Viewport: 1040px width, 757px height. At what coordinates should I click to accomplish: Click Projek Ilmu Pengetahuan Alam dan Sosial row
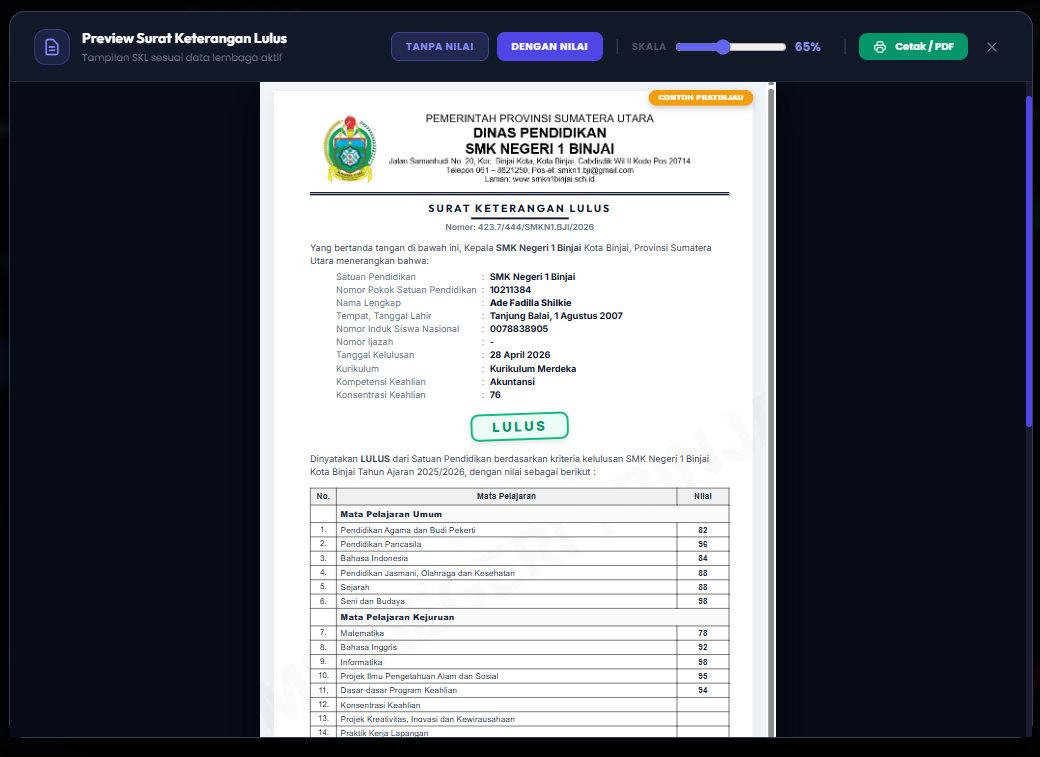point(519,676)
